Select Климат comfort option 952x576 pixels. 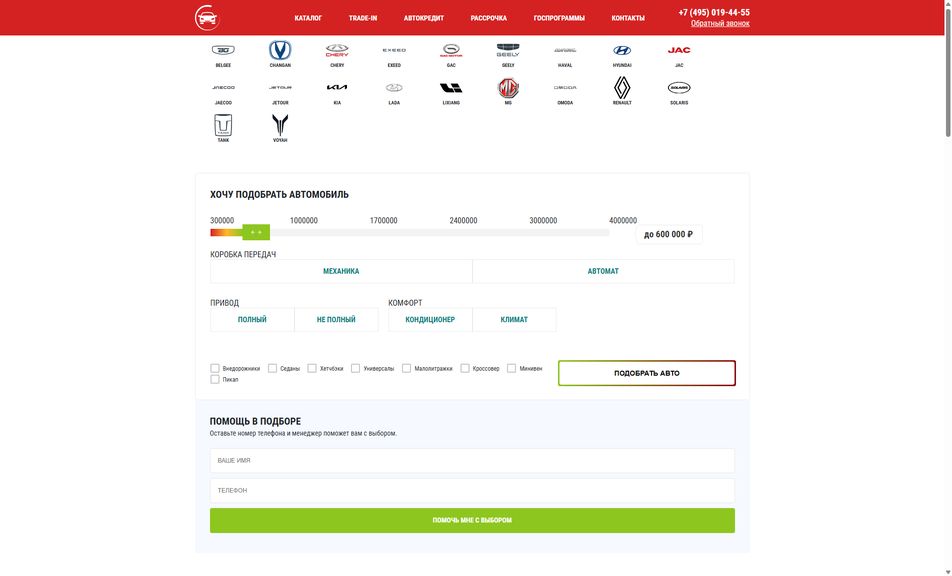514,319
